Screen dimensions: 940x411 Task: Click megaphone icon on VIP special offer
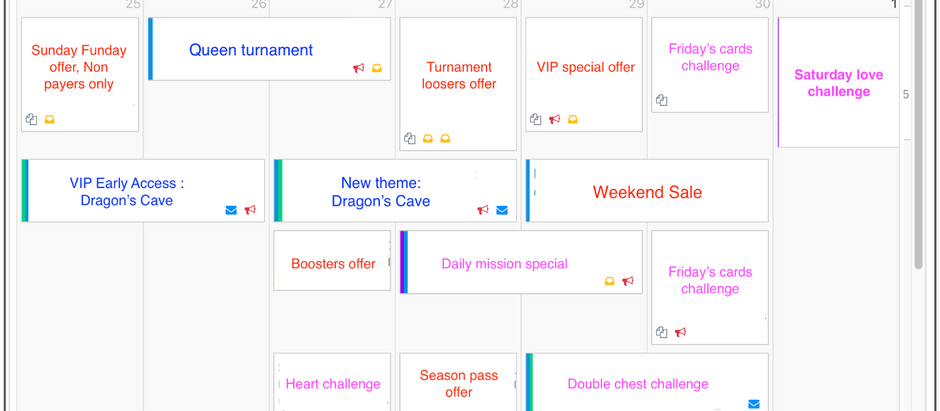pyautogui.click(x=554, y=119)
